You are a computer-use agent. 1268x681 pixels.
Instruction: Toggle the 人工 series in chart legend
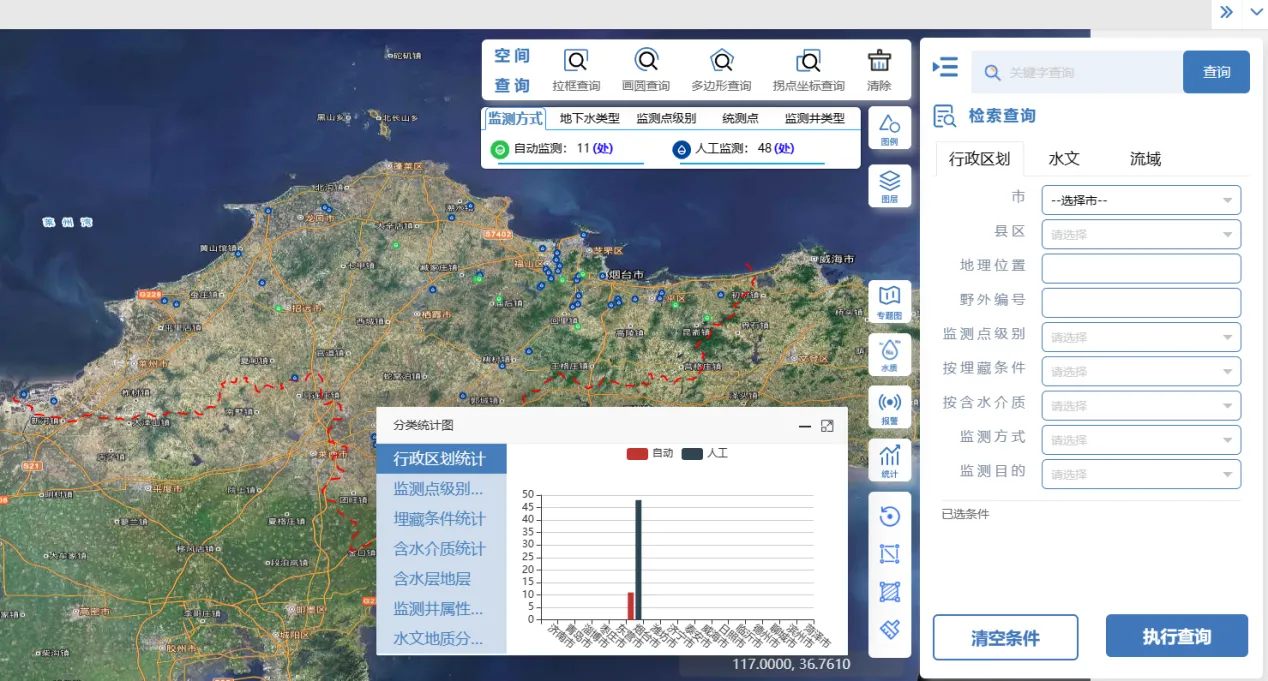pos(705,454)
